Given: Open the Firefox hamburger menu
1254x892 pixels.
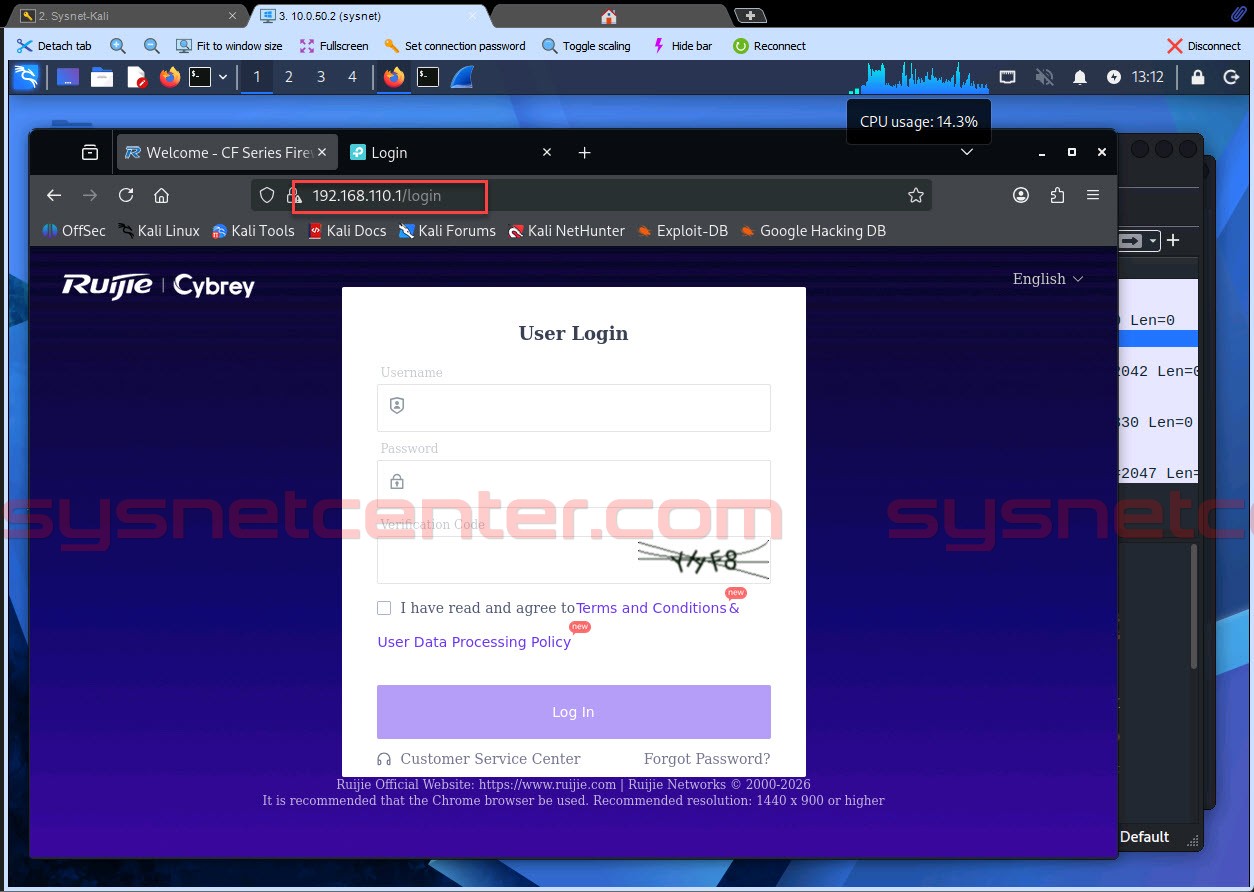Looking at the screenshot, I should [x=1093, y=196].
